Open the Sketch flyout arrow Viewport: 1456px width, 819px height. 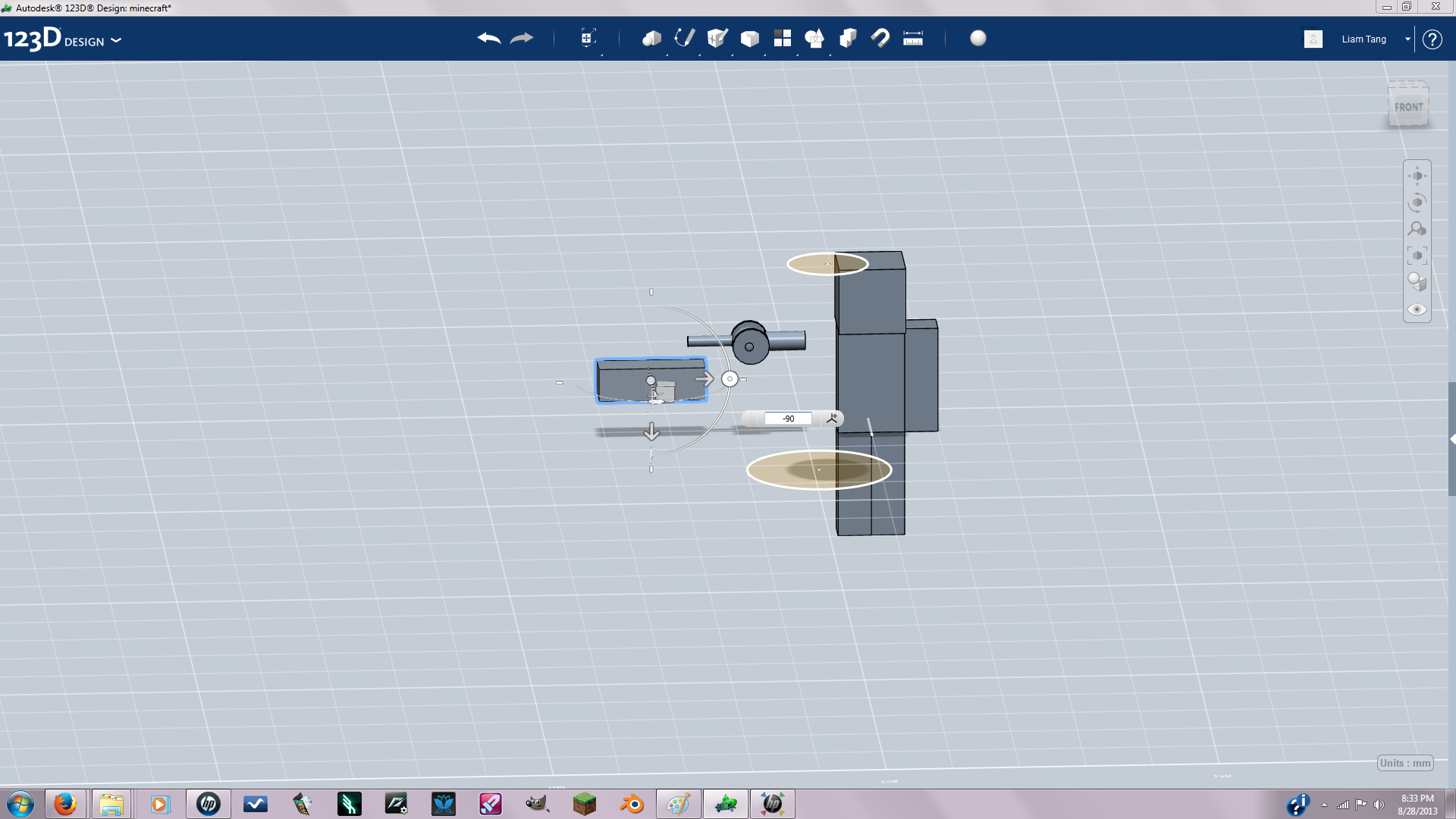click(x=699, y=54)
